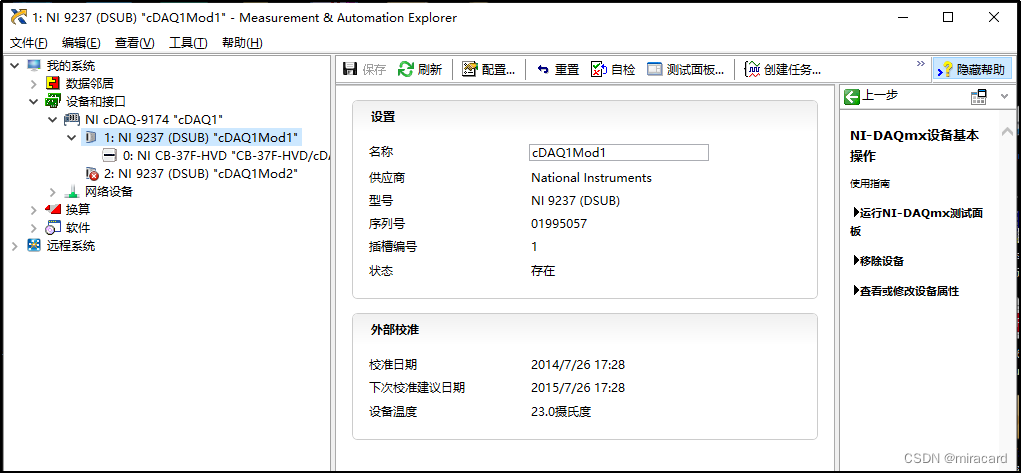
Task: Click the 我的系统 computer icon
Action: (34, 66)
